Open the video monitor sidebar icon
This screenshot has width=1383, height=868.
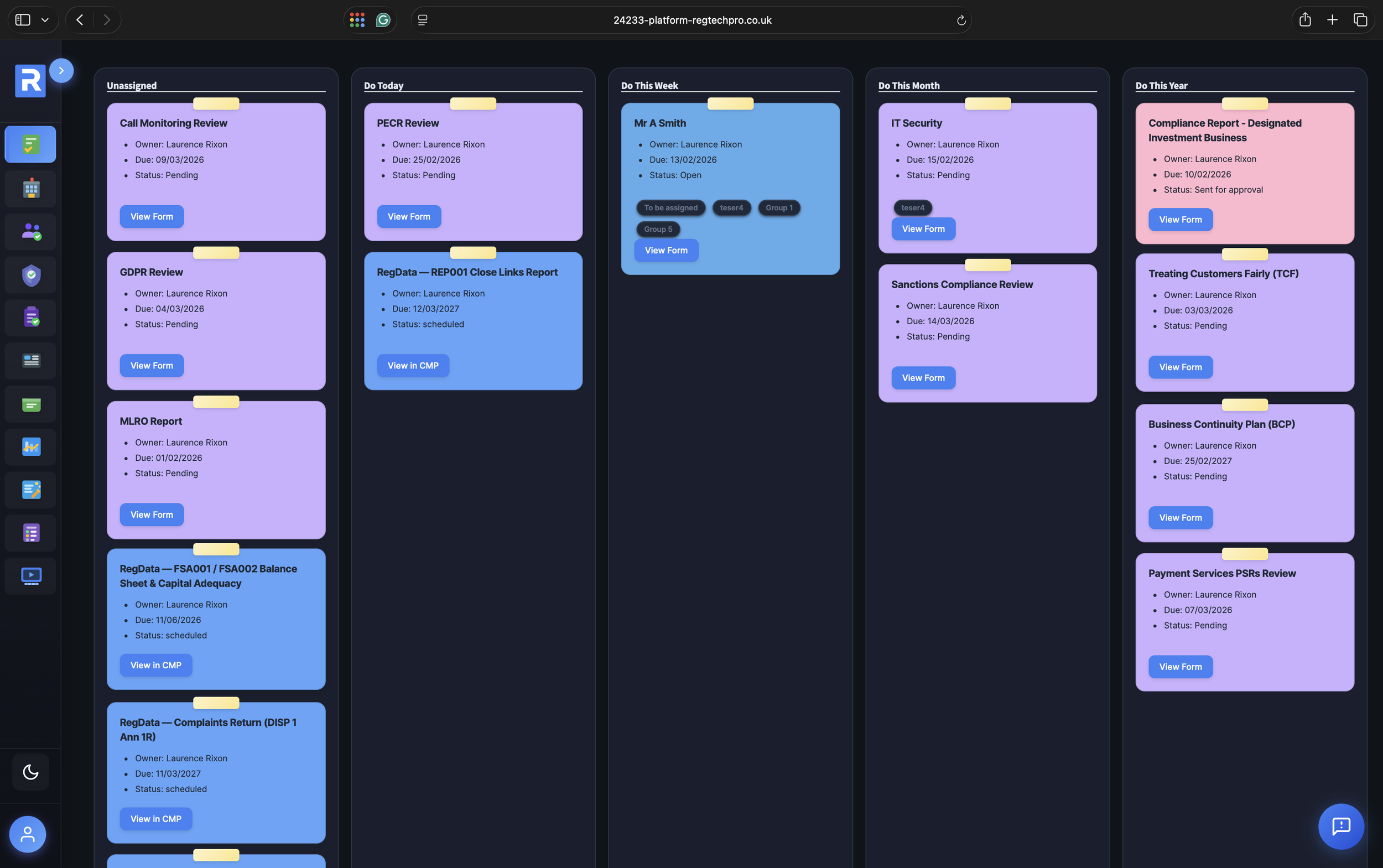[x=31, y=576]
